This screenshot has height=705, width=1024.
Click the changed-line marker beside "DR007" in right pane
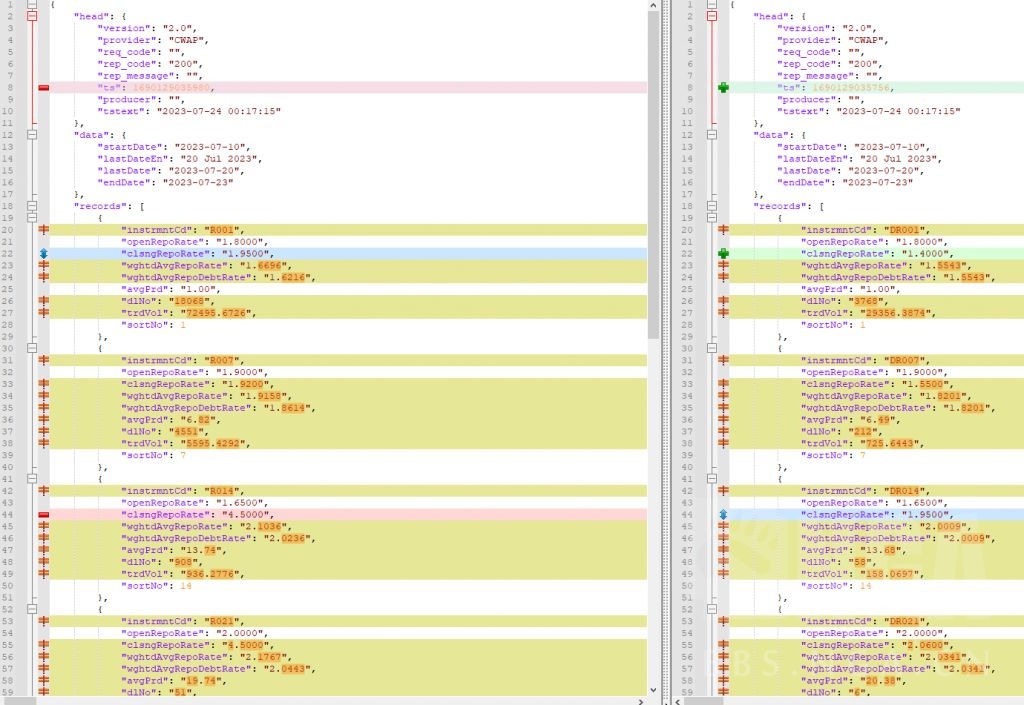click(x=723, y=360)
